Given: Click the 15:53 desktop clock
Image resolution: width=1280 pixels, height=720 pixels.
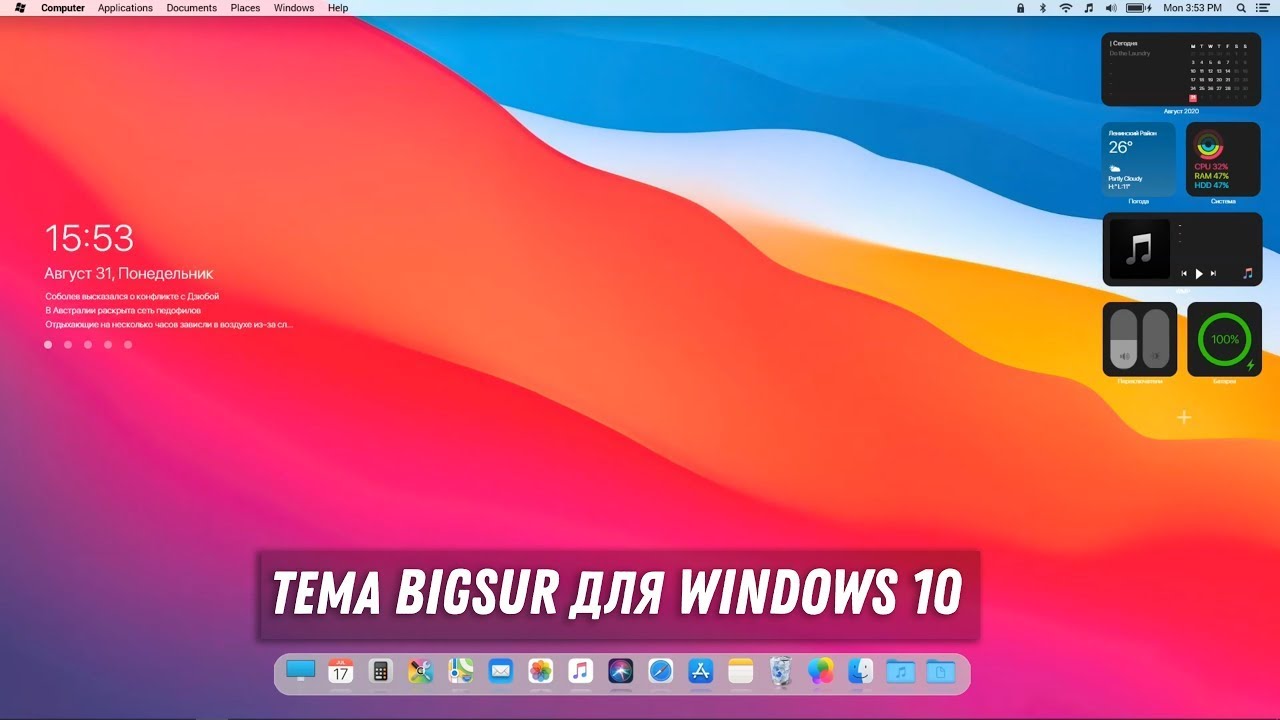Looking at the screenshot, I should tap(89, 238).
